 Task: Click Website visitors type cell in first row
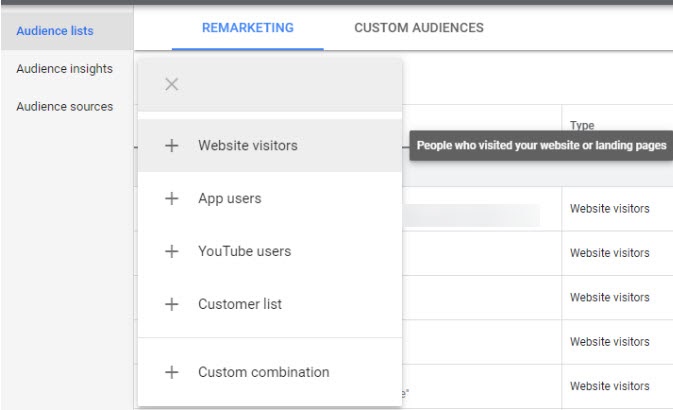click(609, 209)
